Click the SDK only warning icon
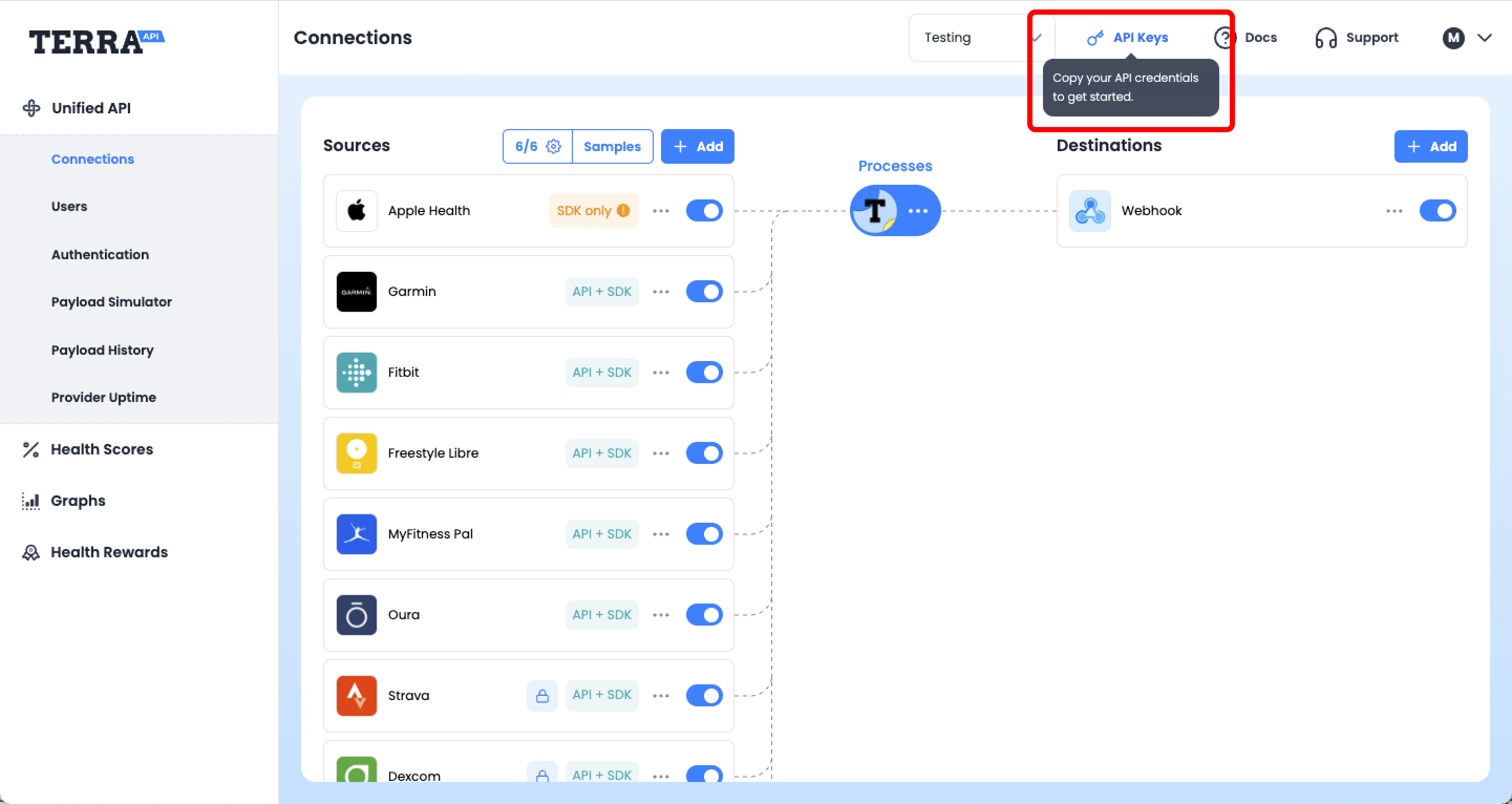The height and width of the screenshot is (804, 1512). (x=623, y=211)
